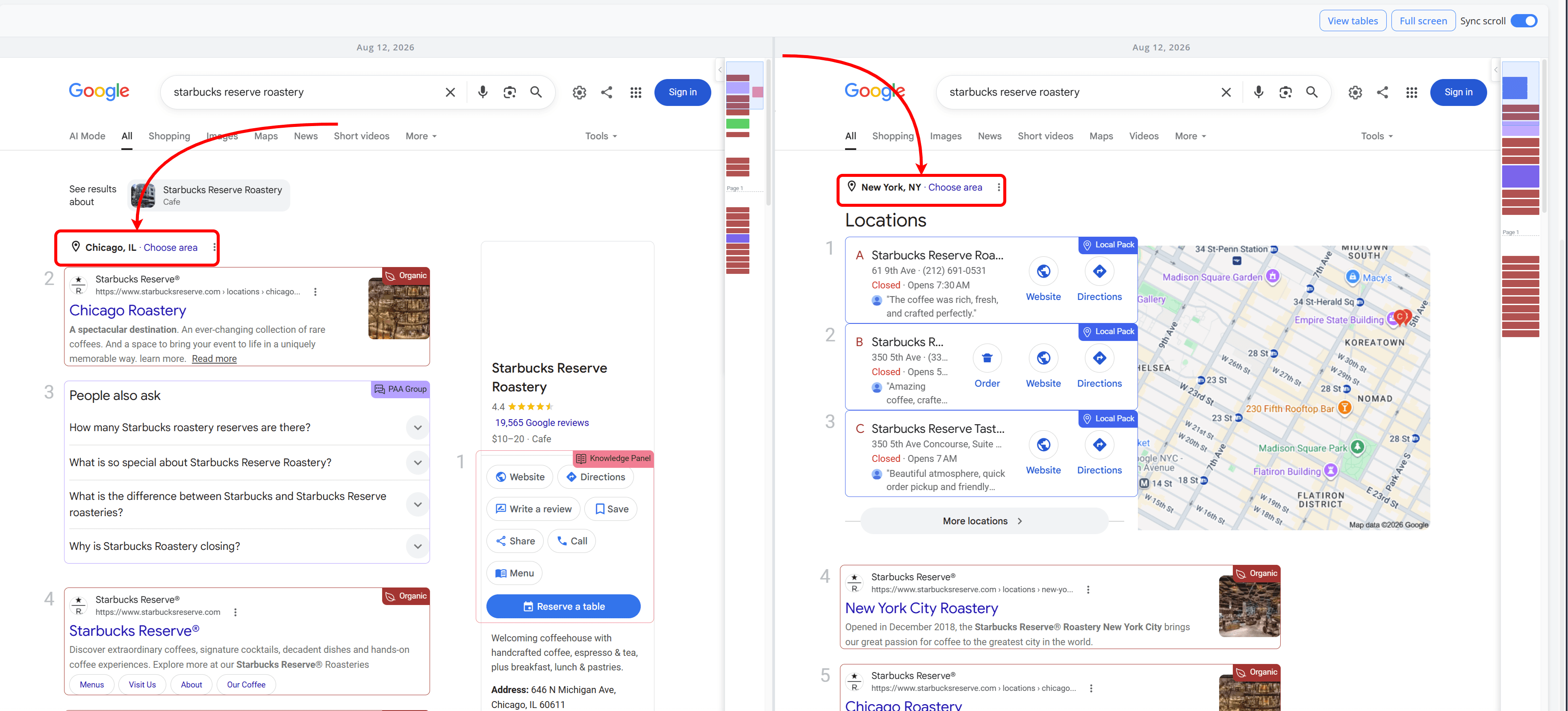Select the Videos tab in right pane
Image resolution: width=1568 pixels, height=711 pixels.
pos(1143,136)
